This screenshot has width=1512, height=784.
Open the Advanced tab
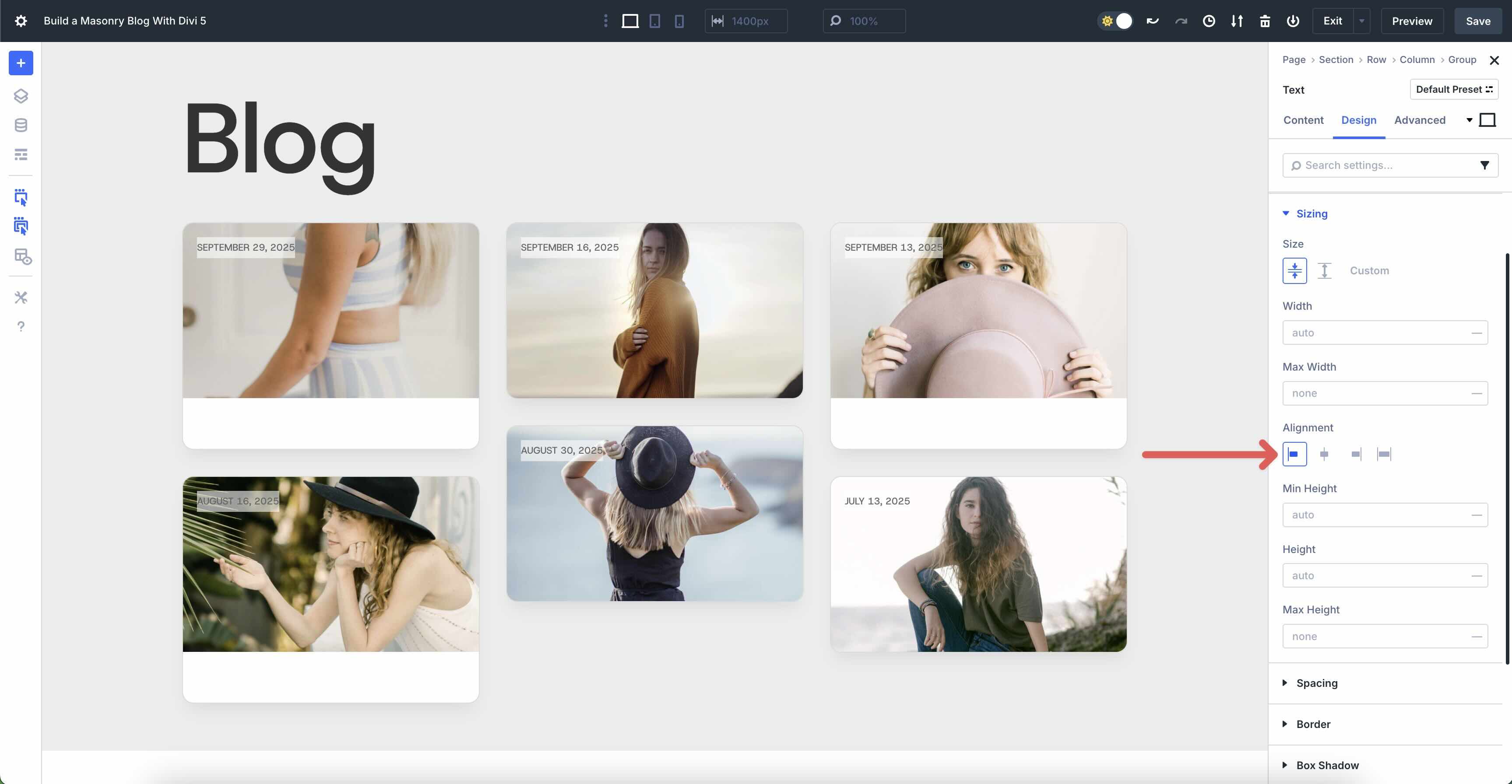point(1419,120)
